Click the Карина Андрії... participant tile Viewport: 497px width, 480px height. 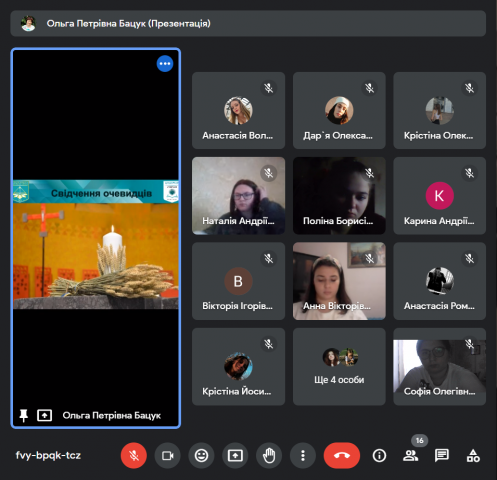(x=439, y=196)
